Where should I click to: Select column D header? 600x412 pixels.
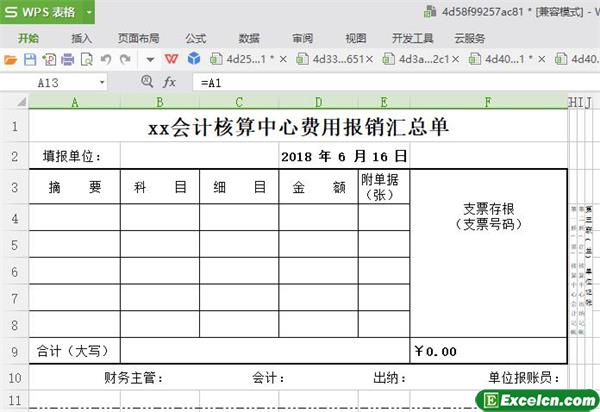[x=318, y=102]
